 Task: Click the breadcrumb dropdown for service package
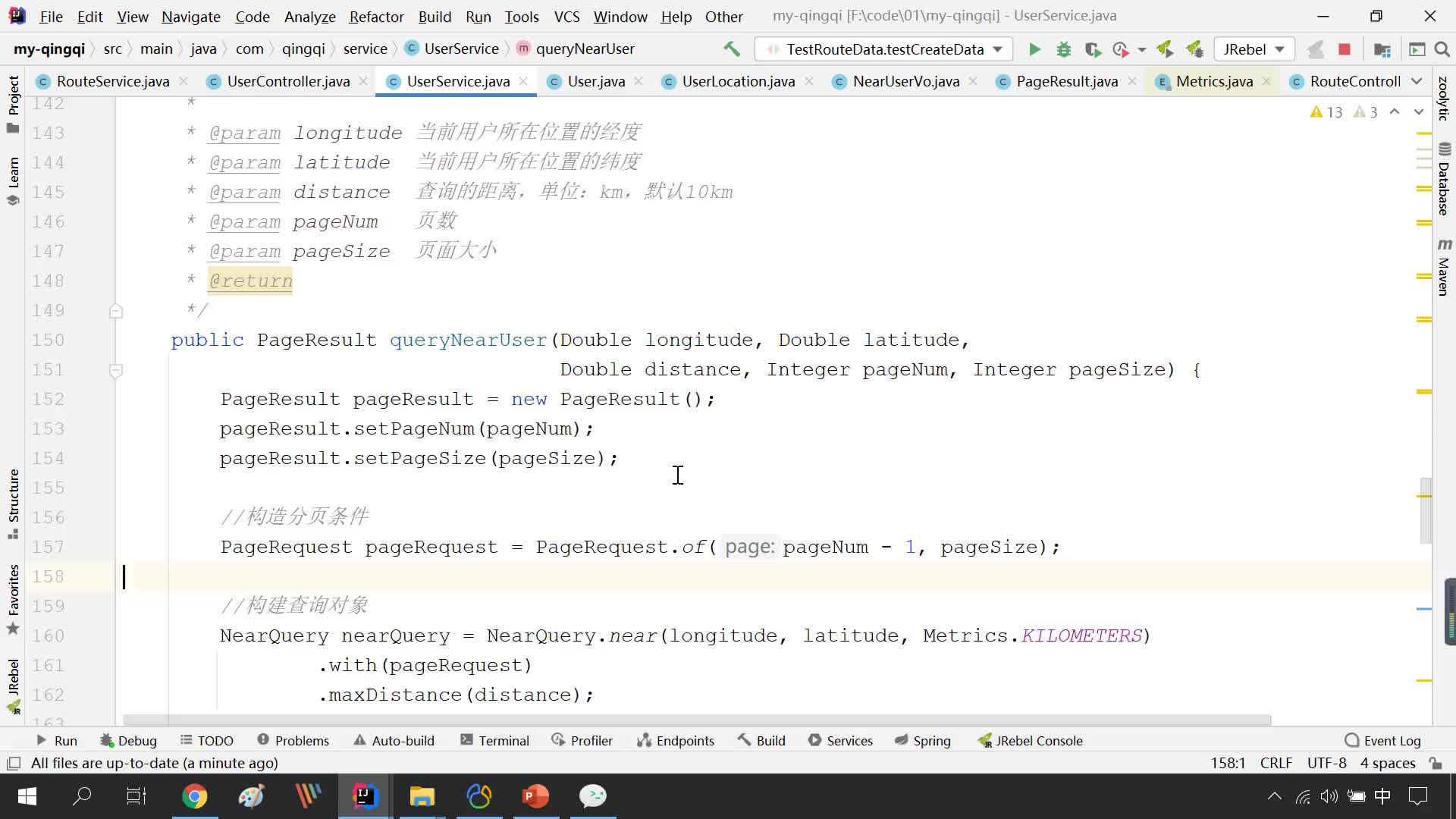pos(366,48)
